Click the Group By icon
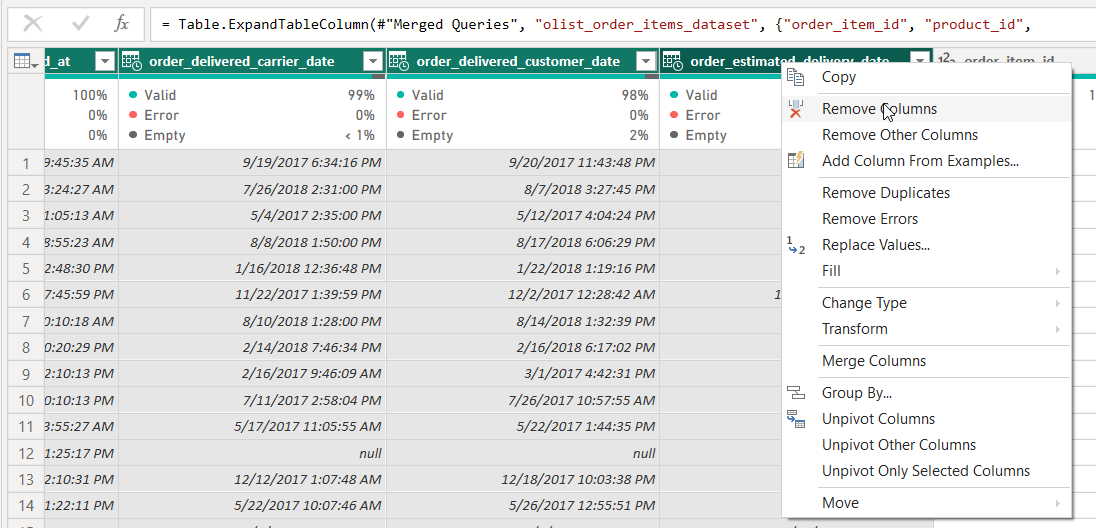1096x528 pixels. [x=796, y=393]
